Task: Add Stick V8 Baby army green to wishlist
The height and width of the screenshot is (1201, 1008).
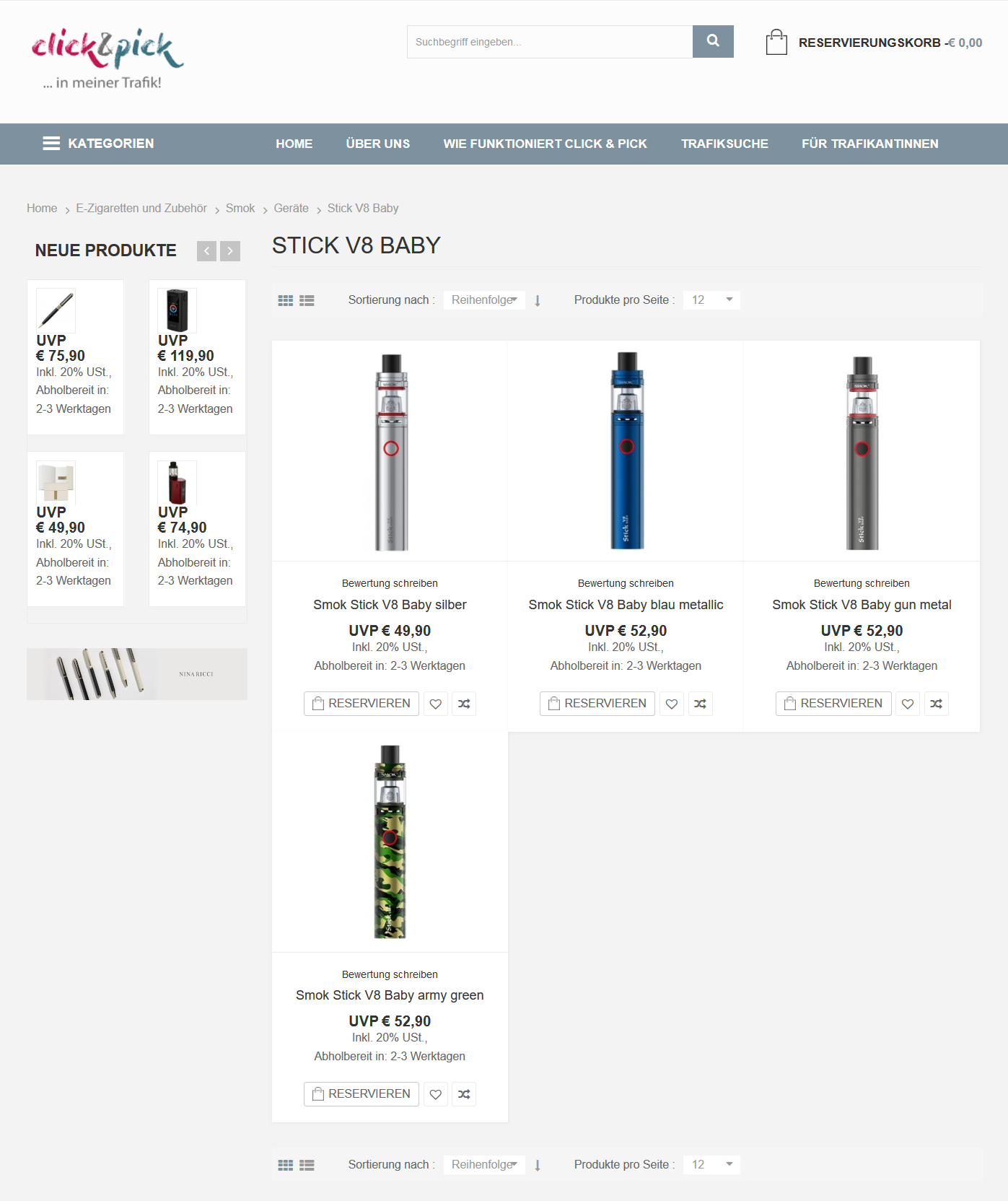Action: pyautogui.click(x=436, y=1094)
